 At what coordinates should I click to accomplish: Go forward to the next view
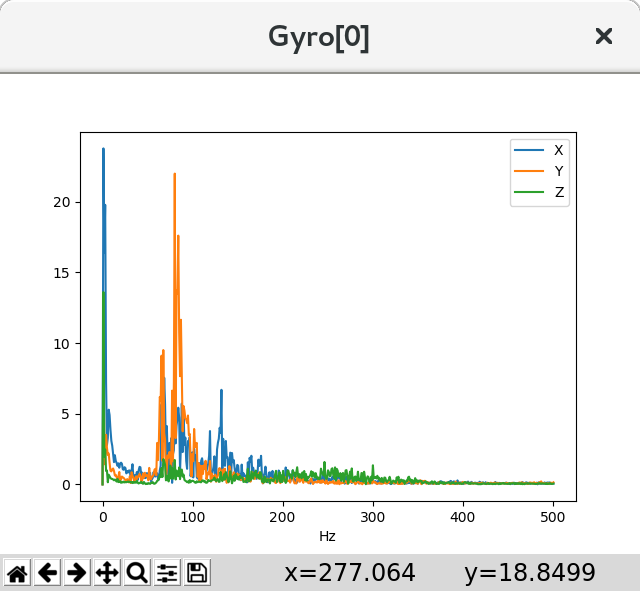(77, 573)
